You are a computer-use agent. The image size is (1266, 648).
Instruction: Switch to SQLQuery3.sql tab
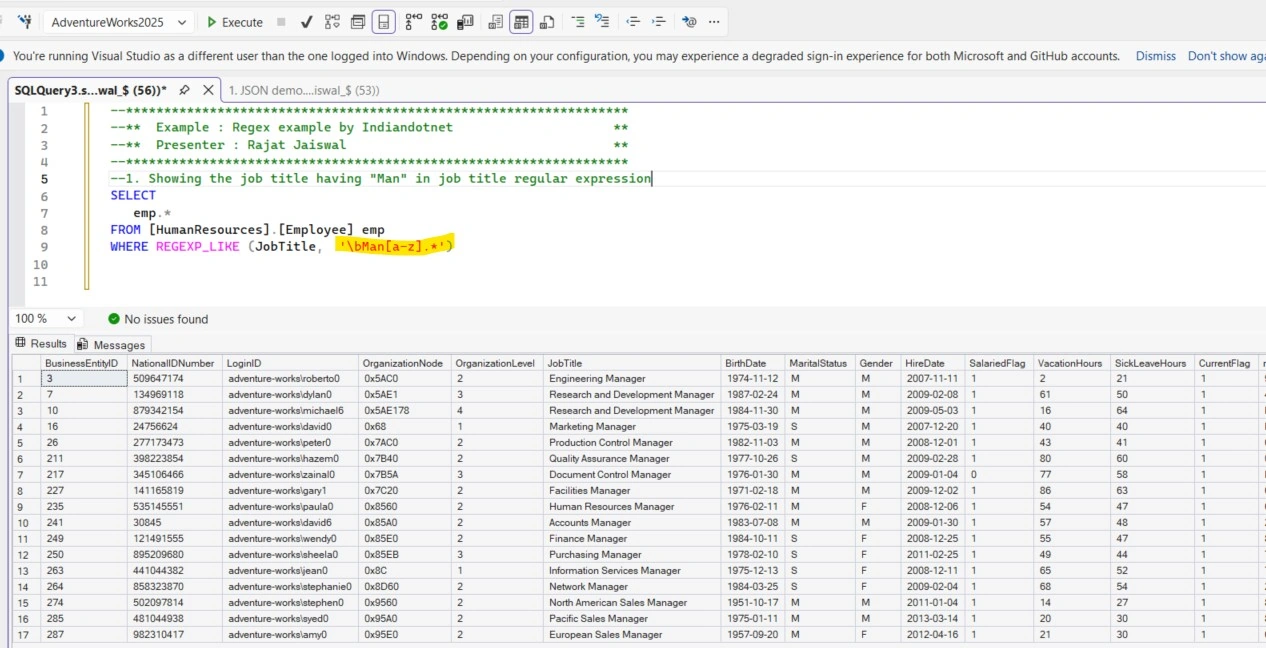pyautogui.click(x=90, y=90)
